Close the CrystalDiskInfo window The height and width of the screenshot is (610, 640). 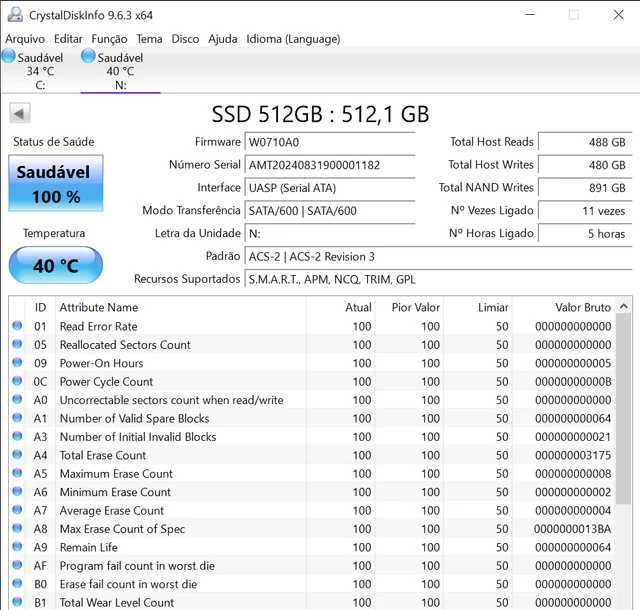tap(619, 15)
